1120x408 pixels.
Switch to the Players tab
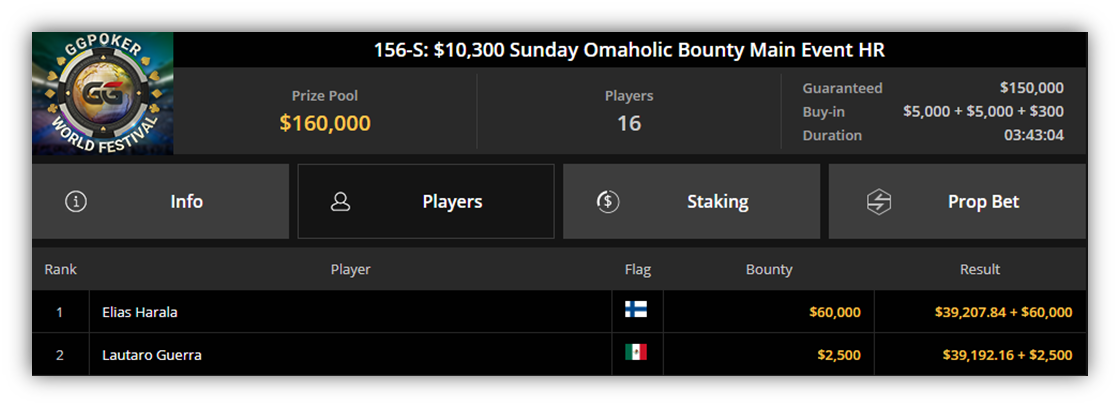tap(426, 201)
